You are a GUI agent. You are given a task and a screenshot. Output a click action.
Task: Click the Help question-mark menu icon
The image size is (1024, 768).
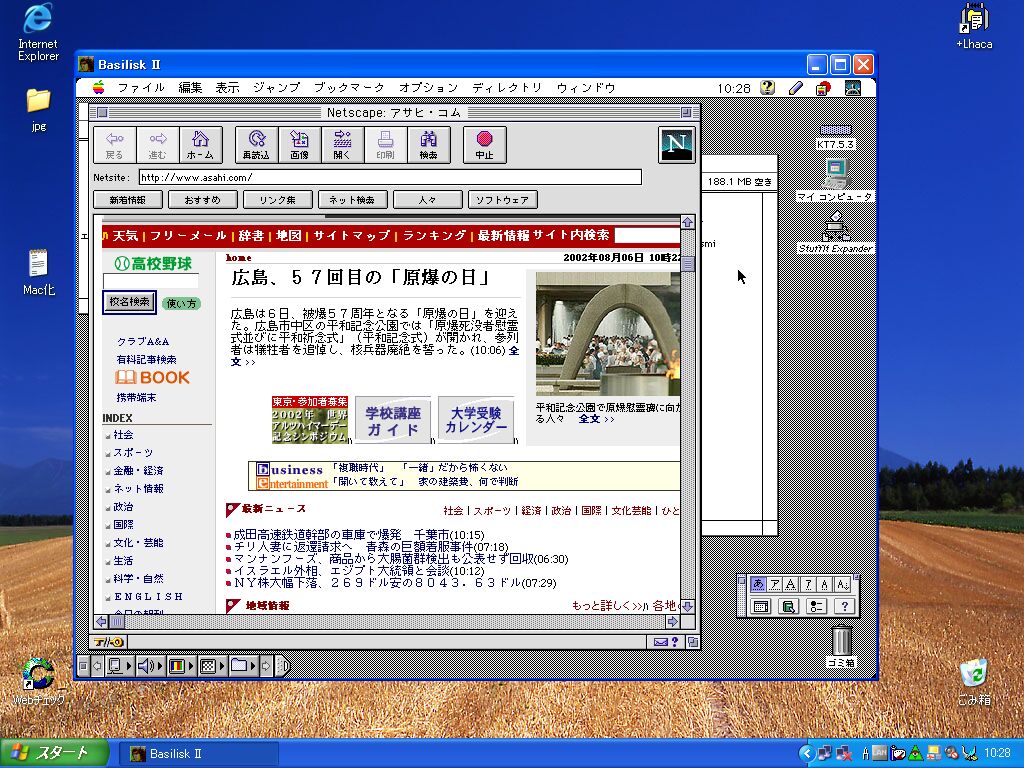(767, 88)
